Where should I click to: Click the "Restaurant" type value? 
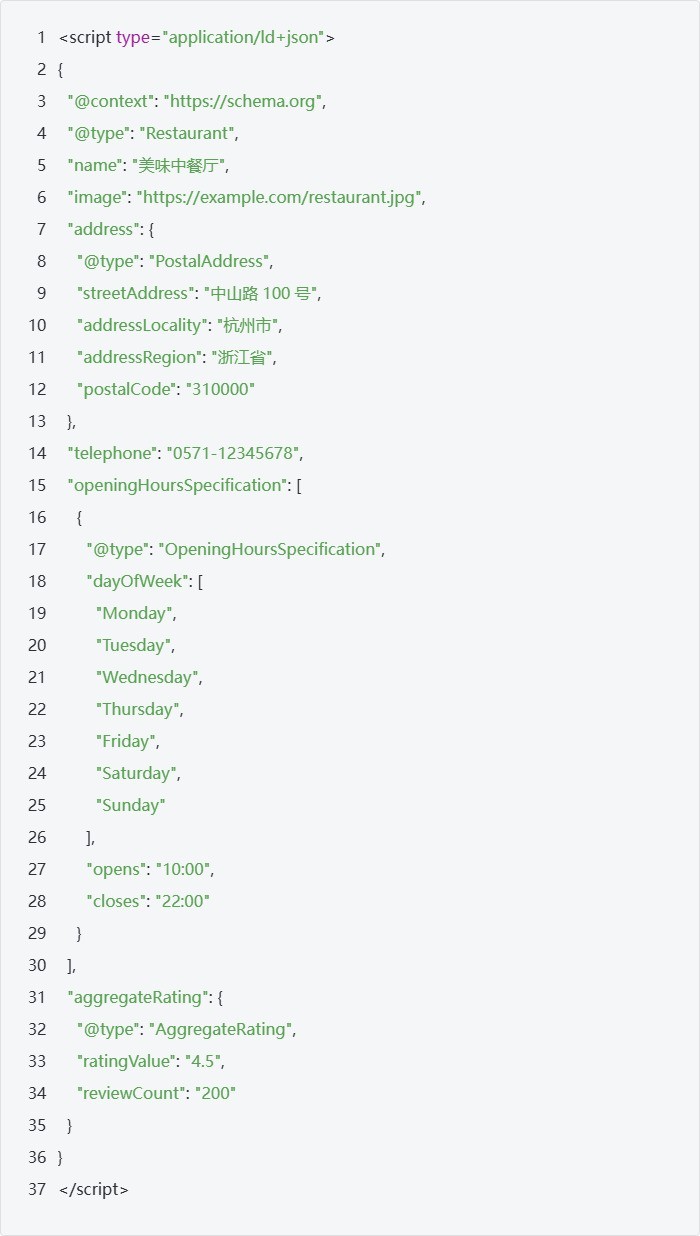tap(188, 133)
